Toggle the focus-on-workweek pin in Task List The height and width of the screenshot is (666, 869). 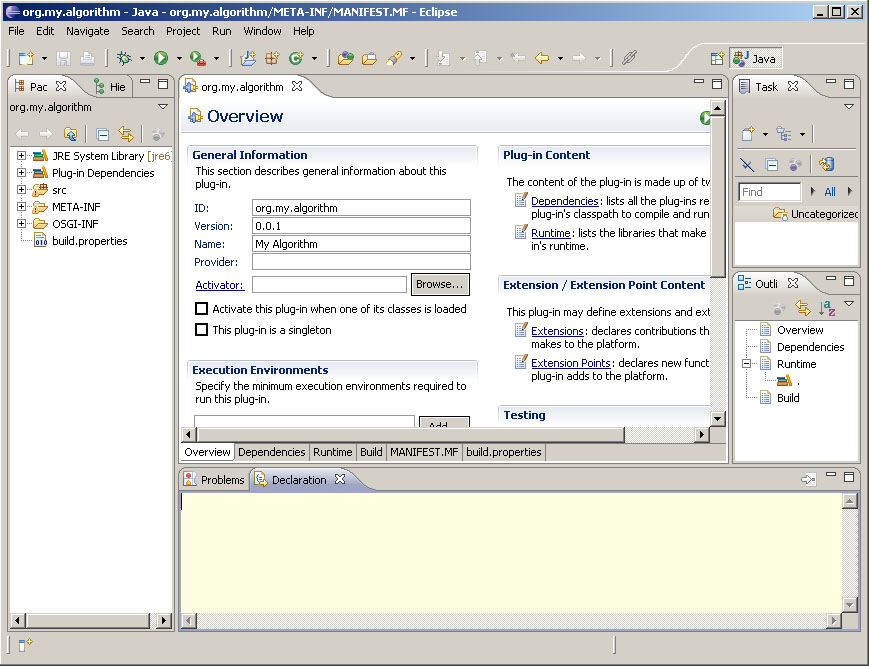pyautogui.click(x=795, y=165)
